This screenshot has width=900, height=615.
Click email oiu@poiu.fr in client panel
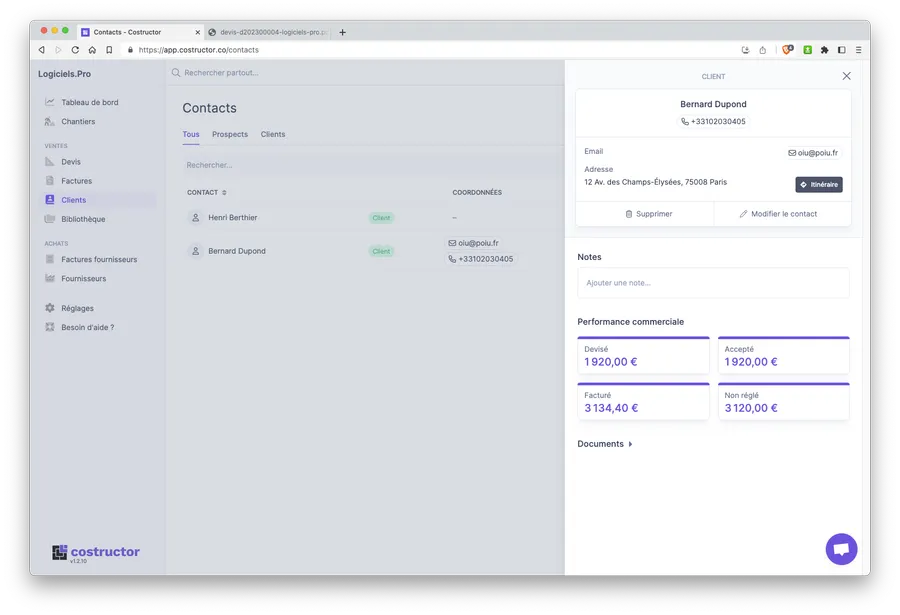(x=813, y=153)
